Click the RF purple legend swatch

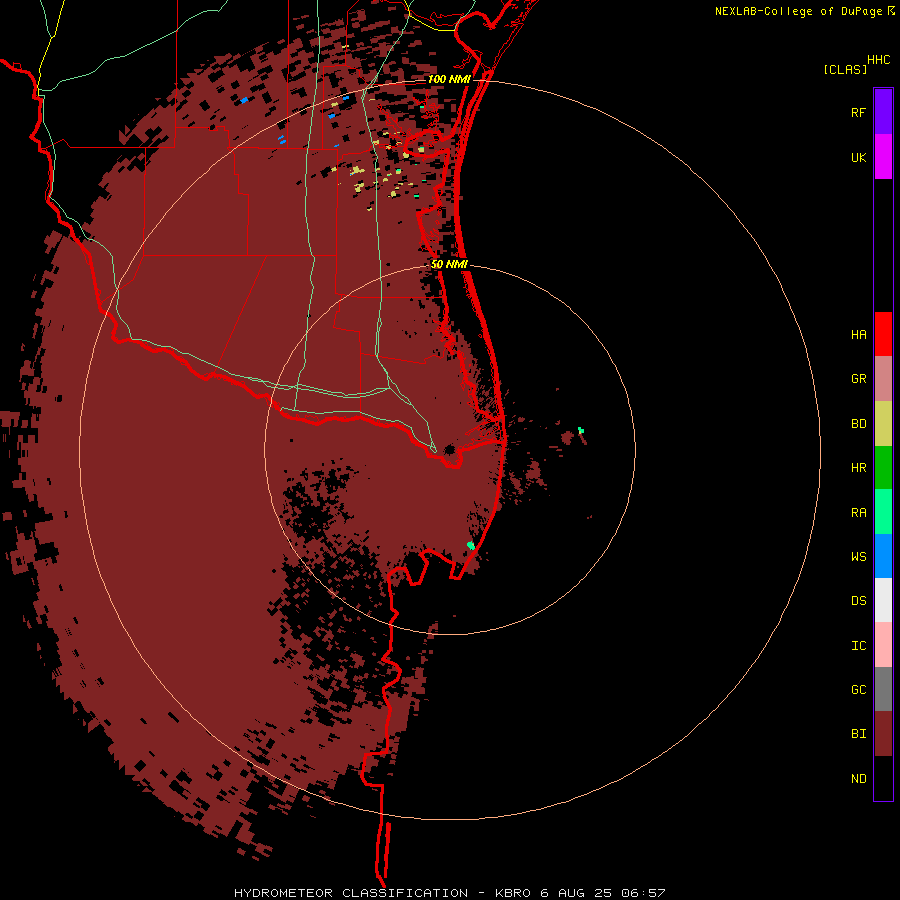[x=883, y=112]
